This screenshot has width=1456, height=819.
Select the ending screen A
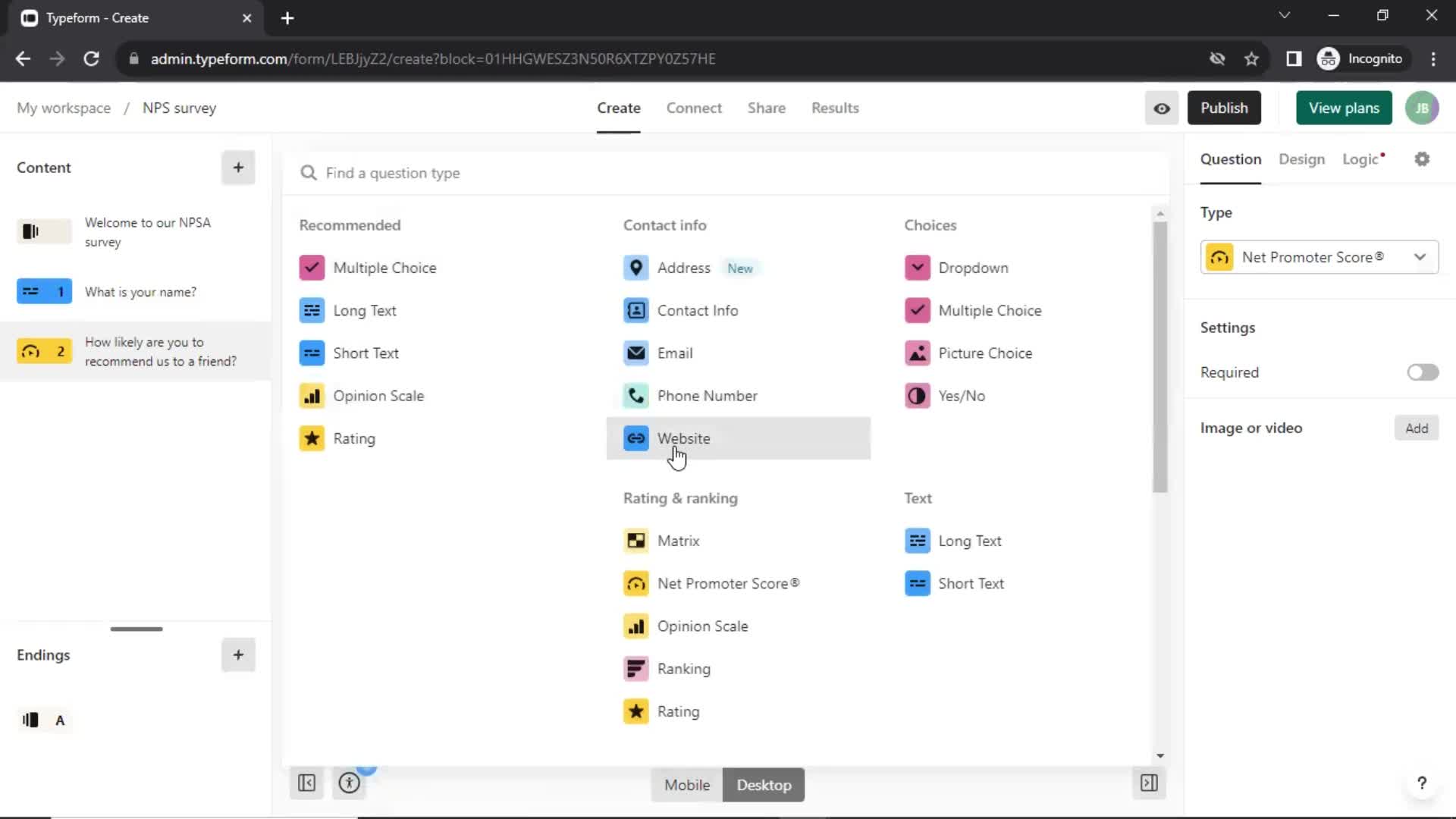coord(44,720)
